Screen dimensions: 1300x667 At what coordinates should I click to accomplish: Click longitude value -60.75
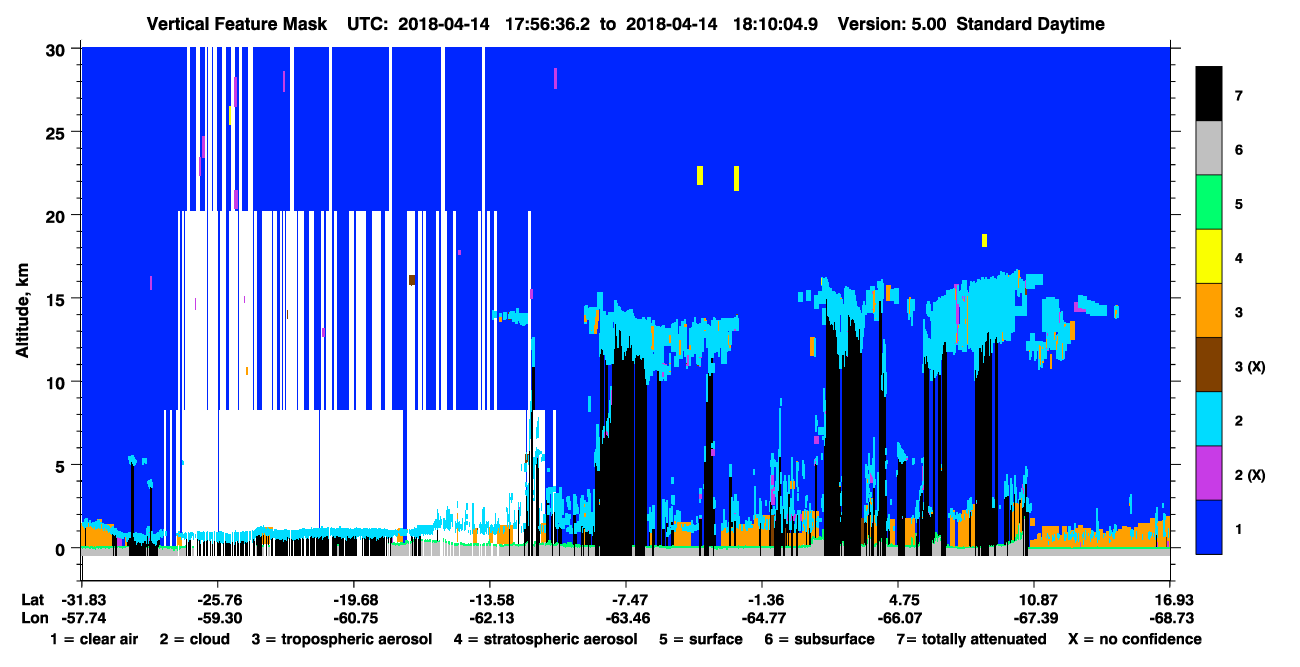pyautogui.click(x=354, y=619)
